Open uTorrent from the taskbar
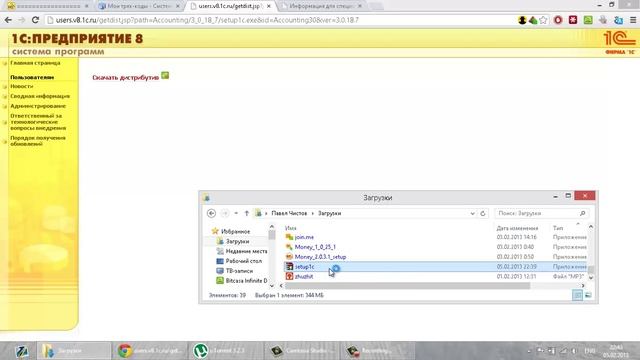The image size is (640, 360). click(x=225, y=351)
